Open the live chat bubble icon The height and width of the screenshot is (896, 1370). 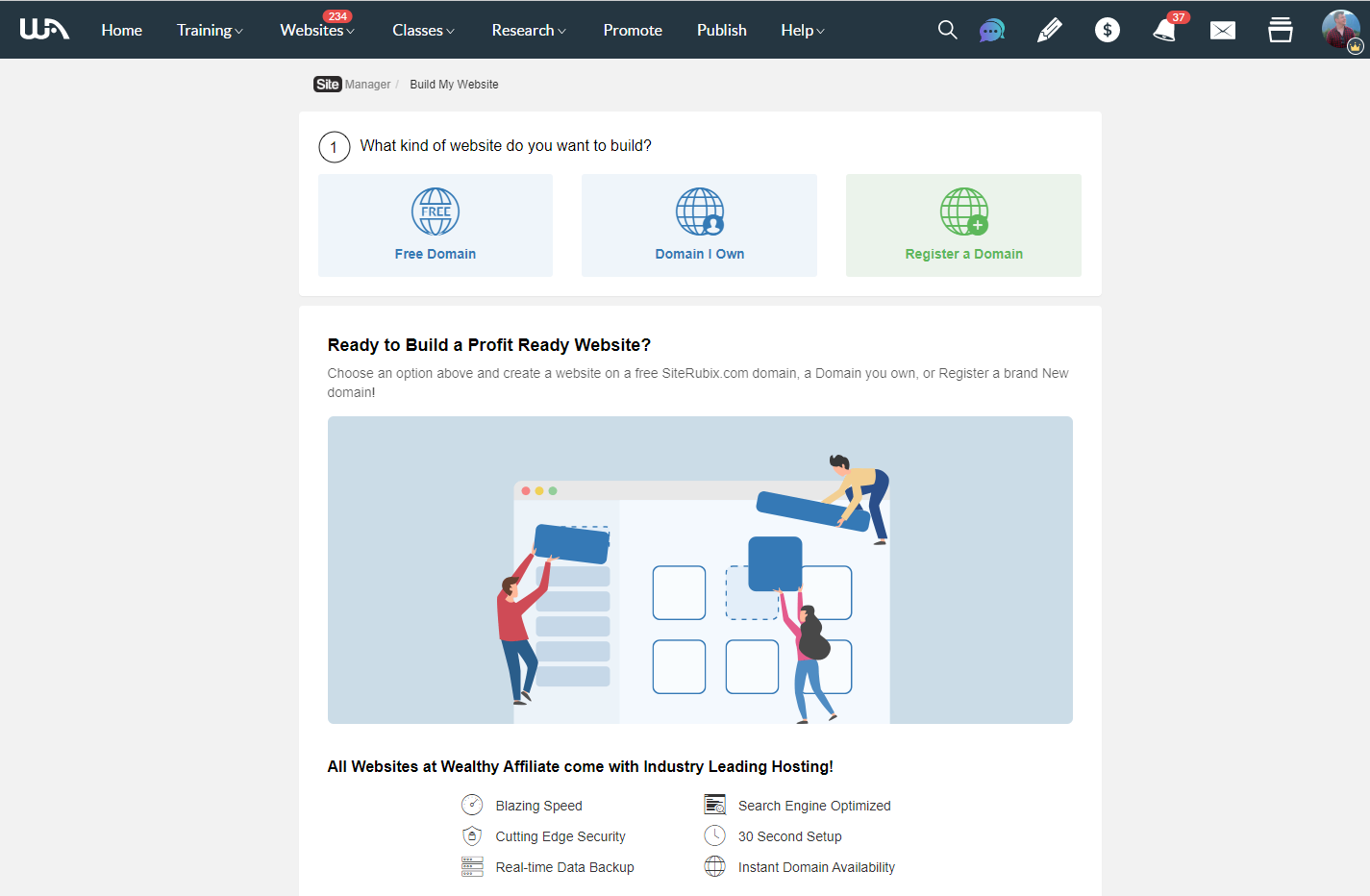(x=992, y=31)
